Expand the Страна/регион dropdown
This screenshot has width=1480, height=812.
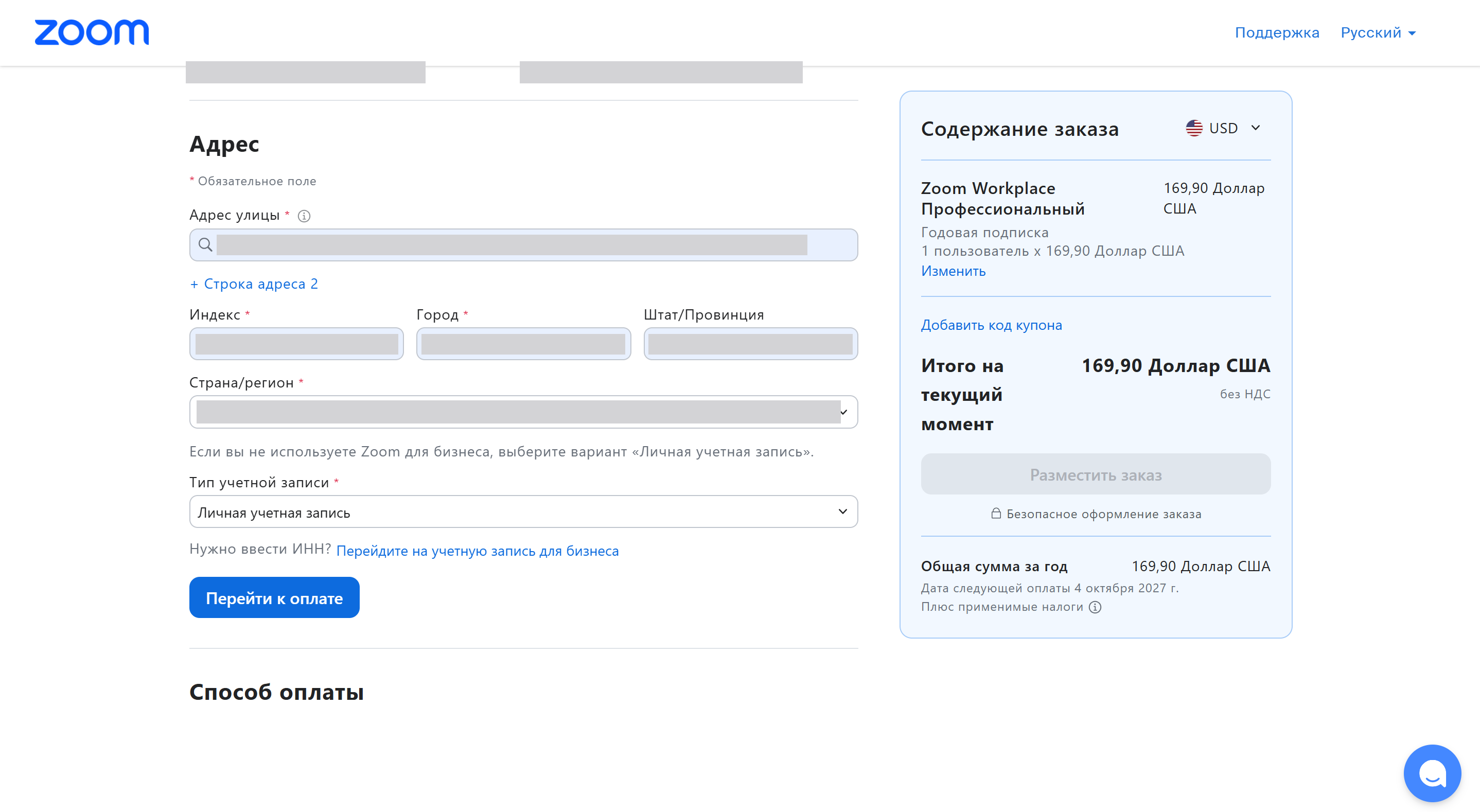click(523, 412)
